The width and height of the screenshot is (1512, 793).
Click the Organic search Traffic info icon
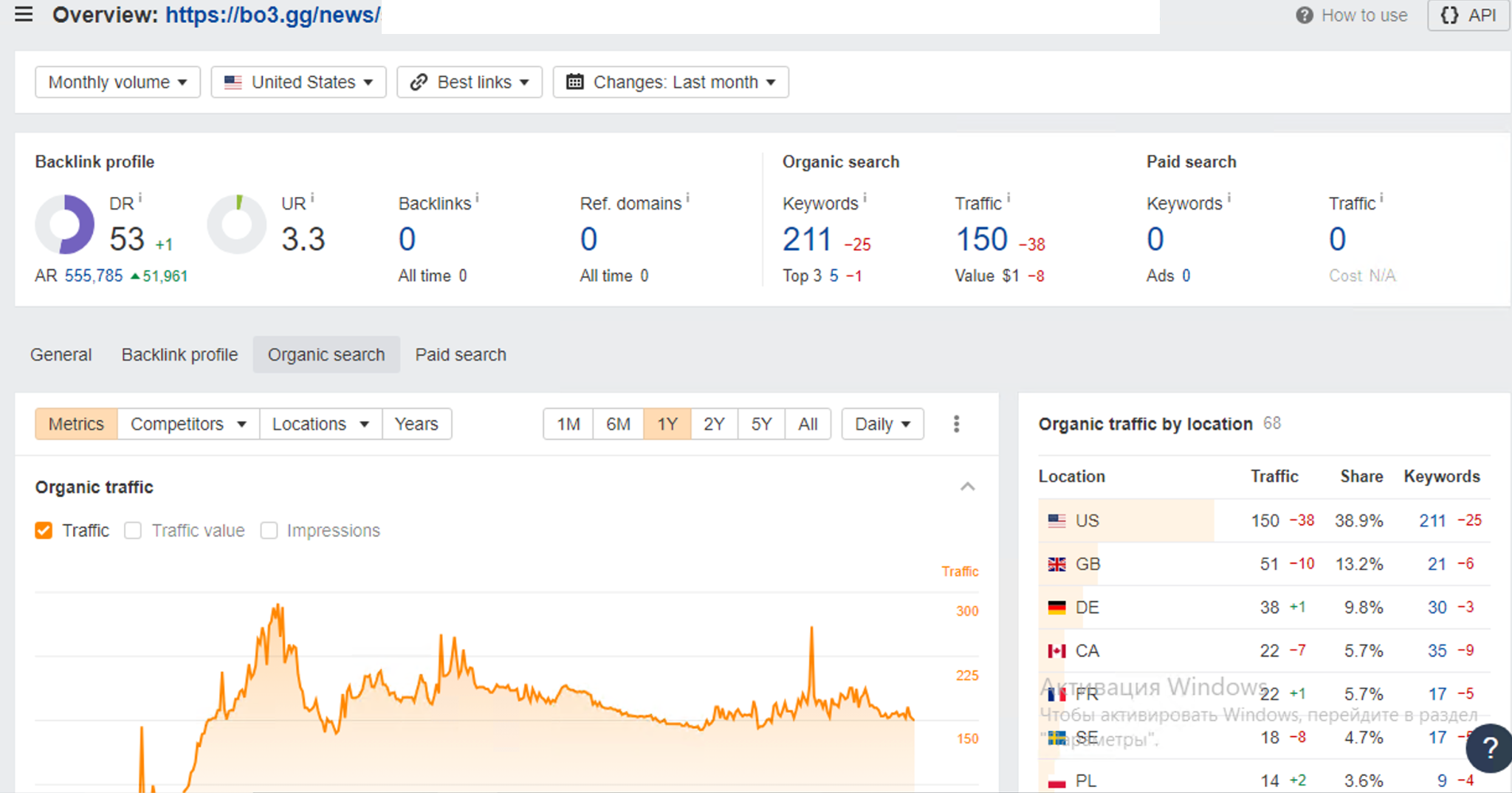coord(1008,199)
